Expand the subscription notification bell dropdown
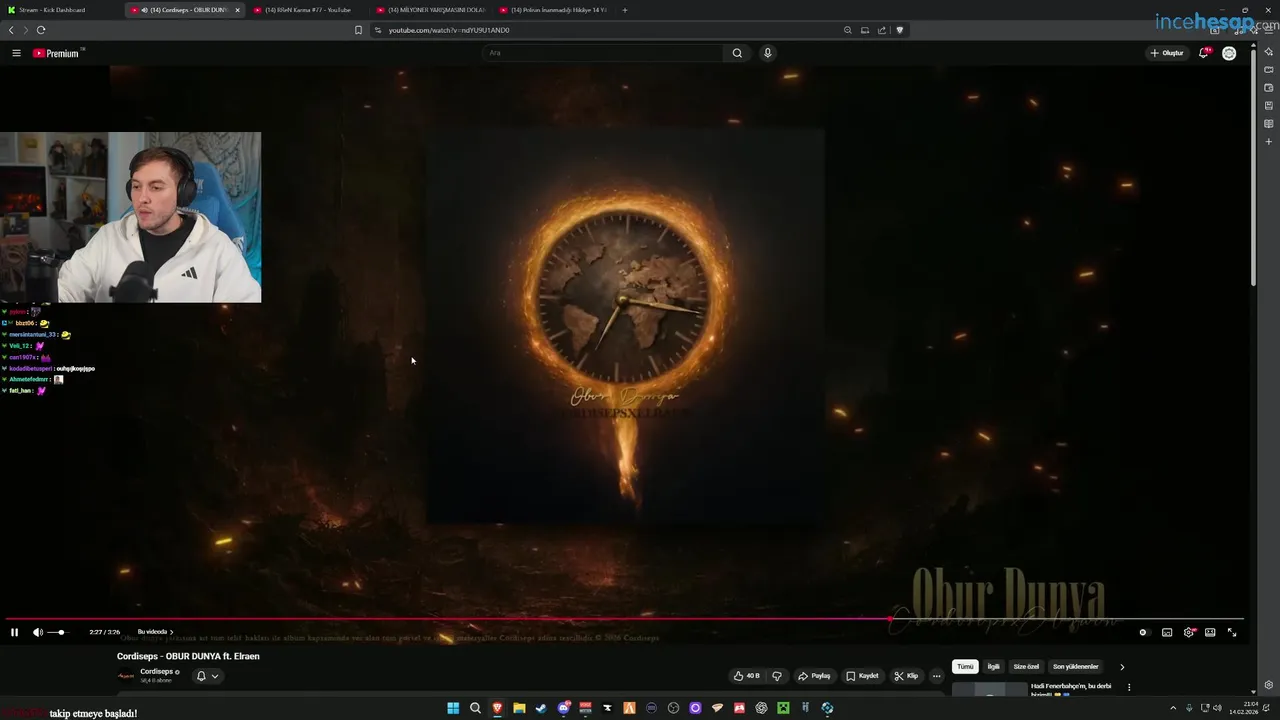 [x=207, y=676]
